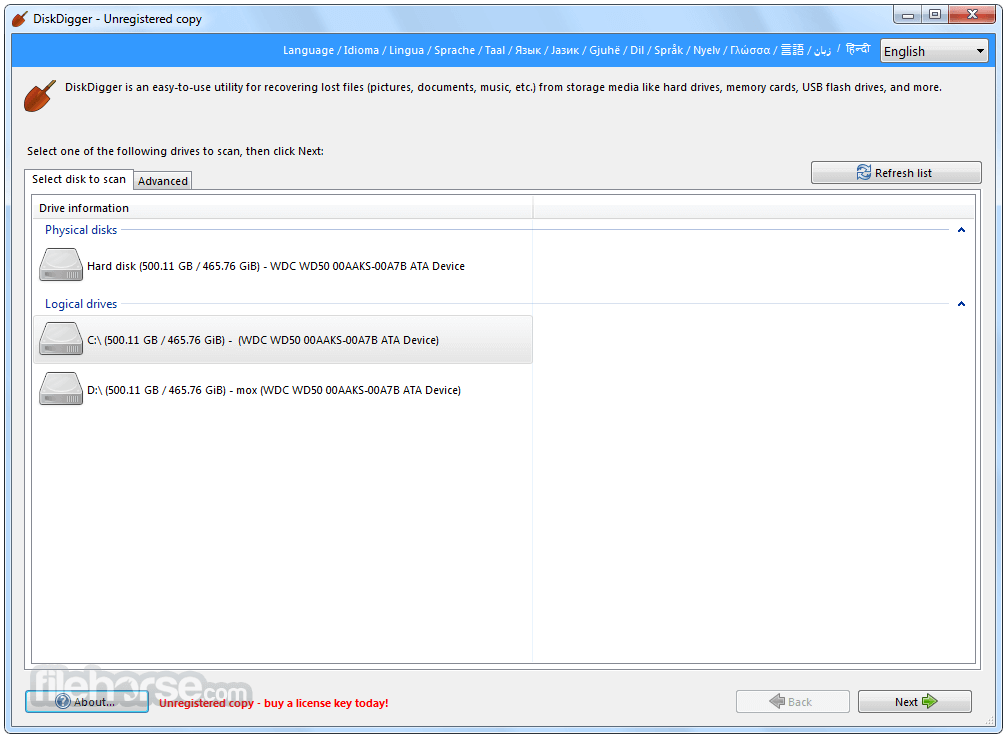The width and height of the screenshot is (1006, 737).
Task: Open the English language dropdown
Action: click(x=934, y=51)
